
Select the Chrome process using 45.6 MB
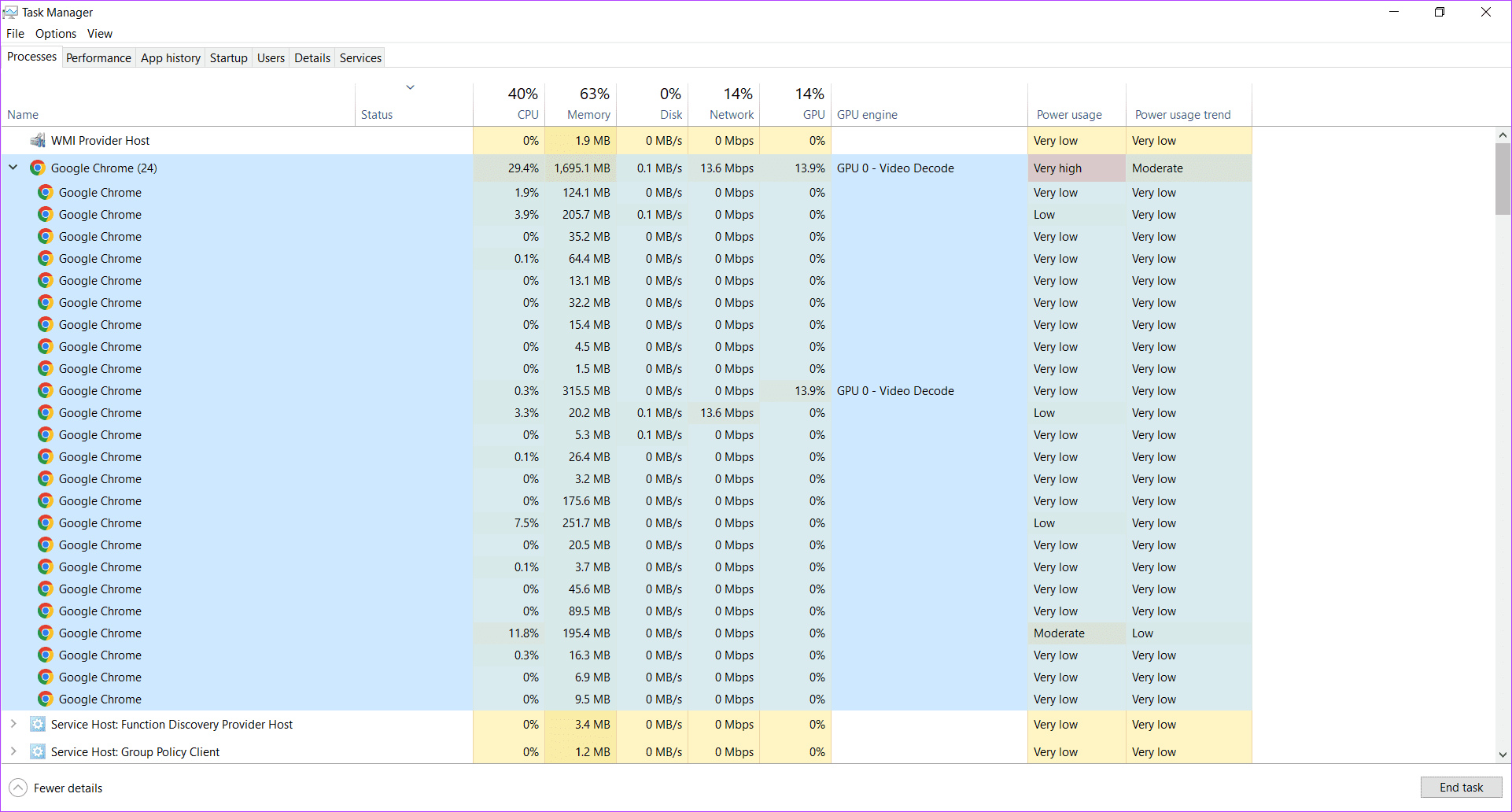tap(626, 589)
